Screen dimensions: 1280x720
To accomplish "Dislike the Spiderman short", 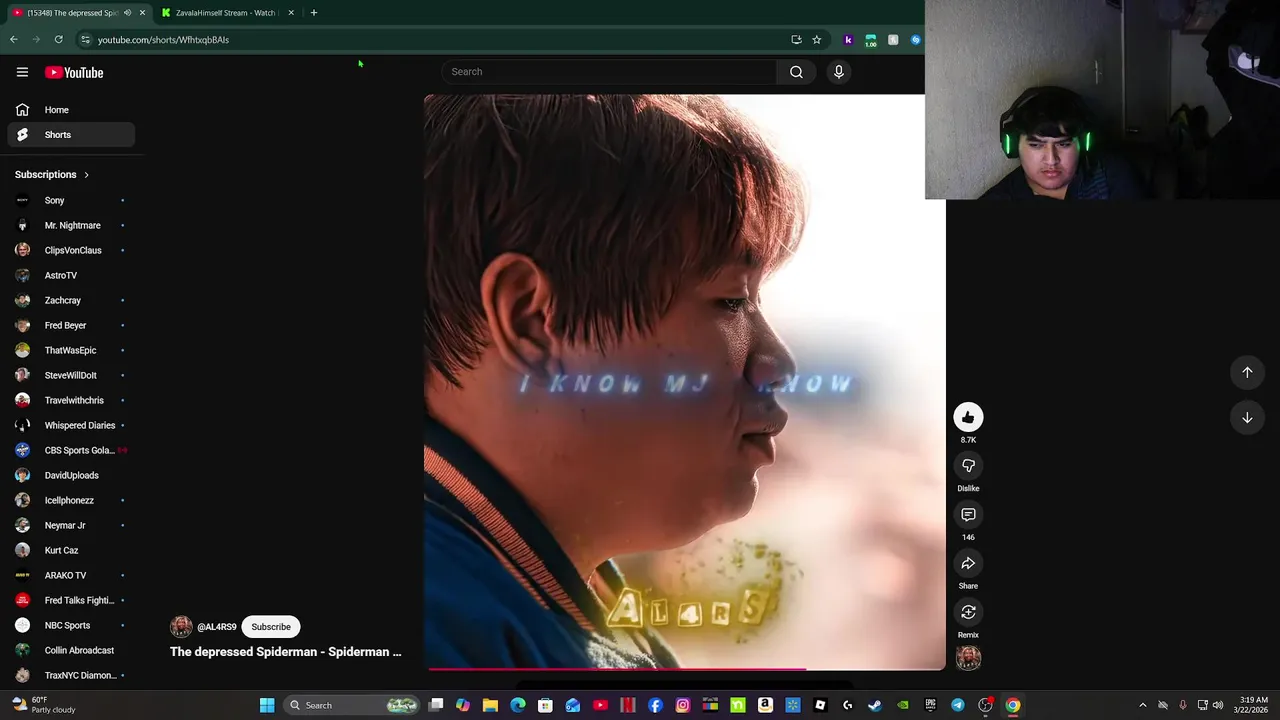I will (x=968, y=466).
